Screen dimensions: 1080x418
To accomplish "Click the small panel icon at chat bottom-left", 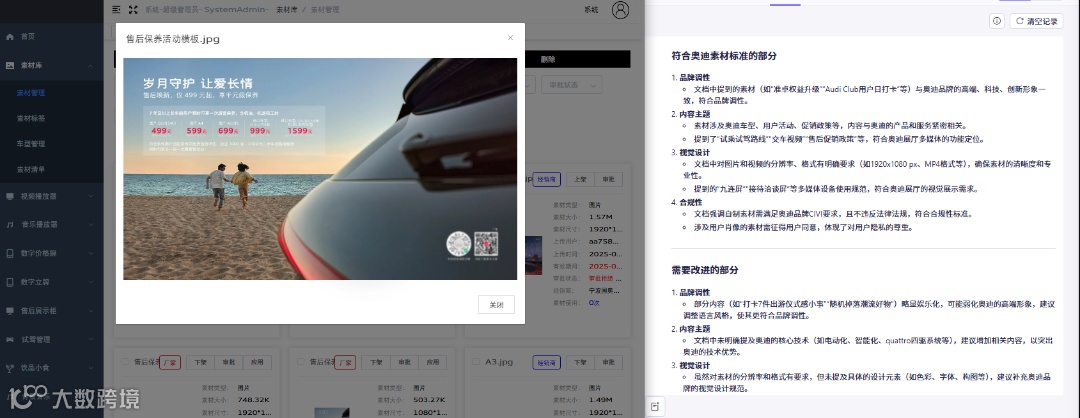I will pos(655,406).
